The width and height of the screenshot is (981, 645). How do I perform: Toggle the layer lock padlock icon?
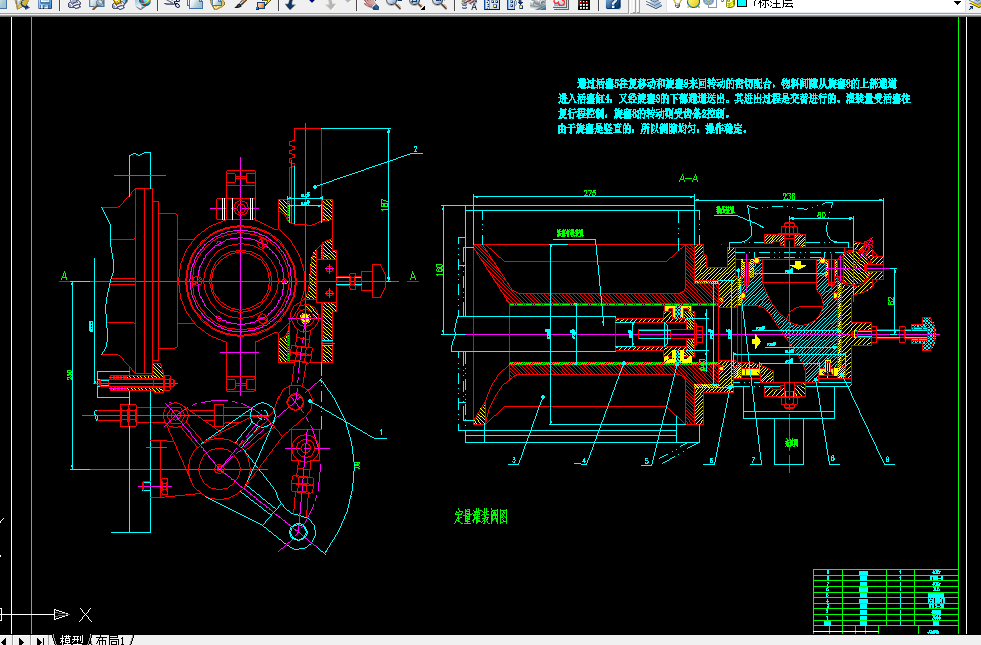[x=729, y=3]
